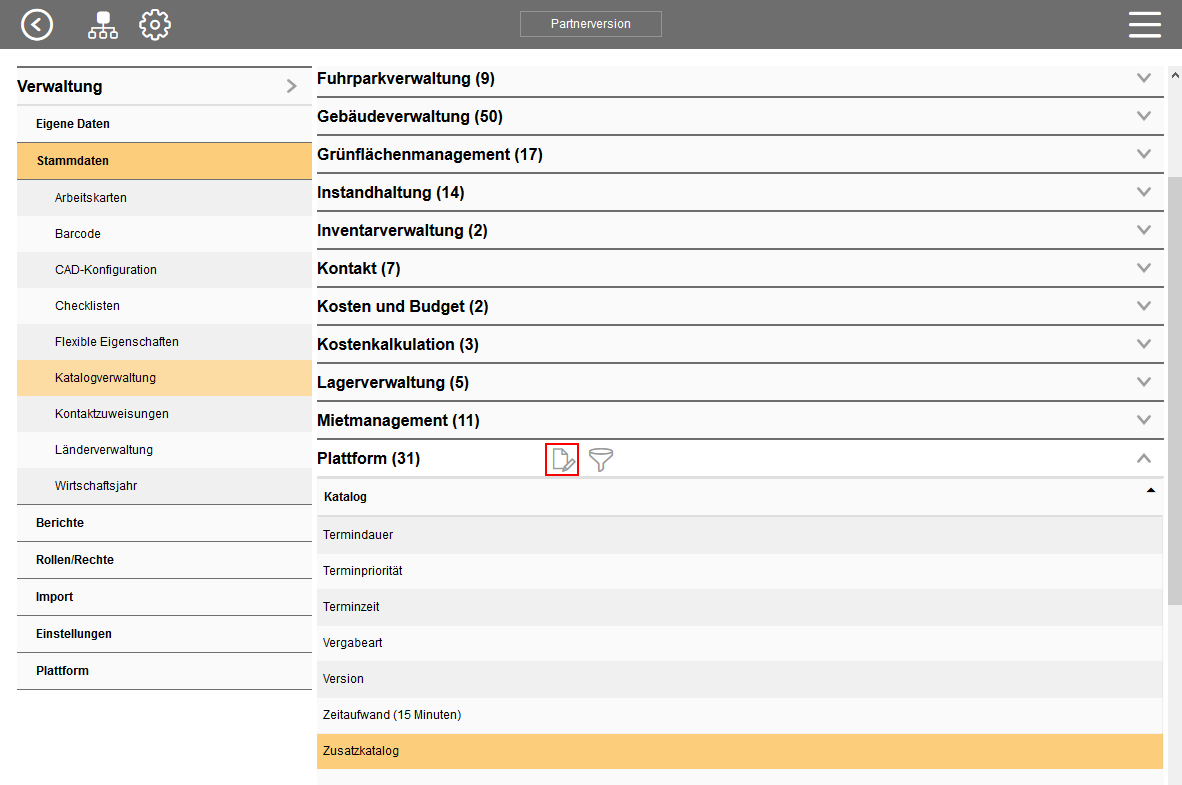Open the organization structure icon
This screenshot has height=785, width=1182.
click(102, 25)
